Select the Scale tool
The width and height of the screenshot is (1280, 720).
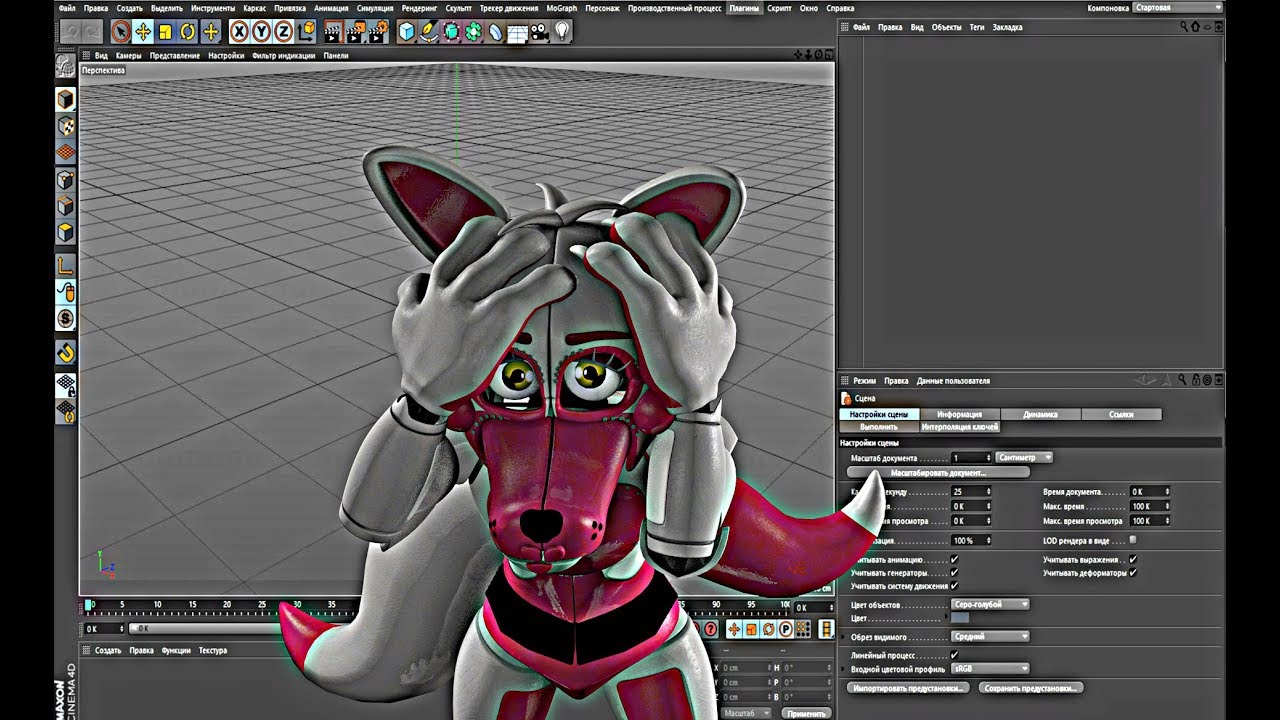(165, 32)
